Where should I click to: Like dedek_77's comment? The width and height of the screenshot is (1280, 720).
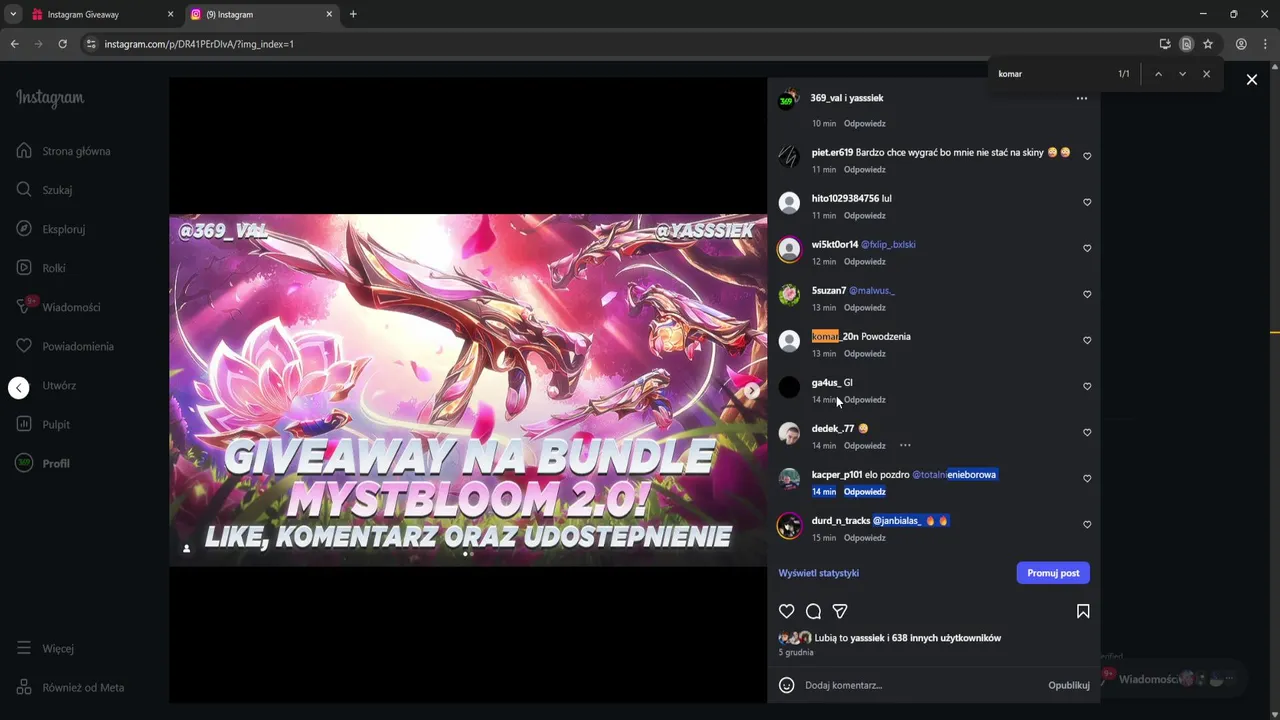coord(1087,432)
